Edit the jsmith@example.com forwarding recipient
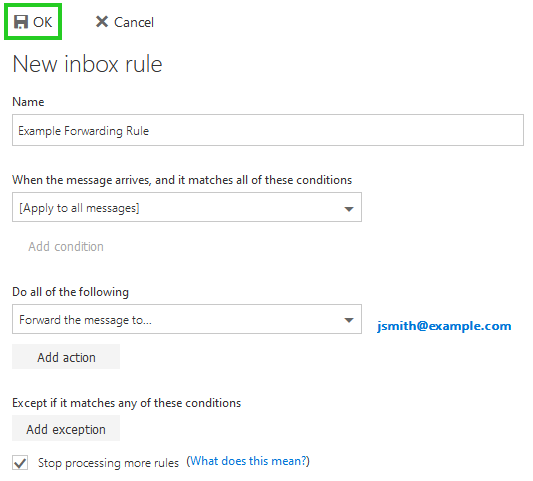Viewport: 533px width, 481px height. 444,326
